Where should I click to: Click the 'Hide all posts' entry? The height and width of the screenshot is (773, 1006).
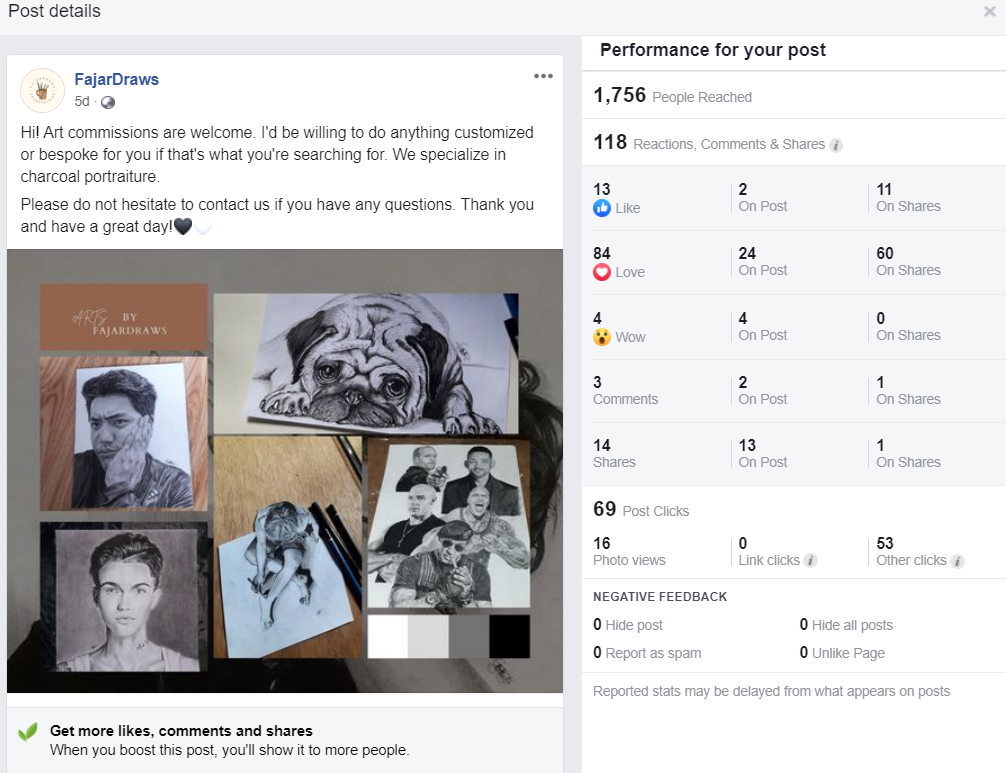click(x=846, y=625)
